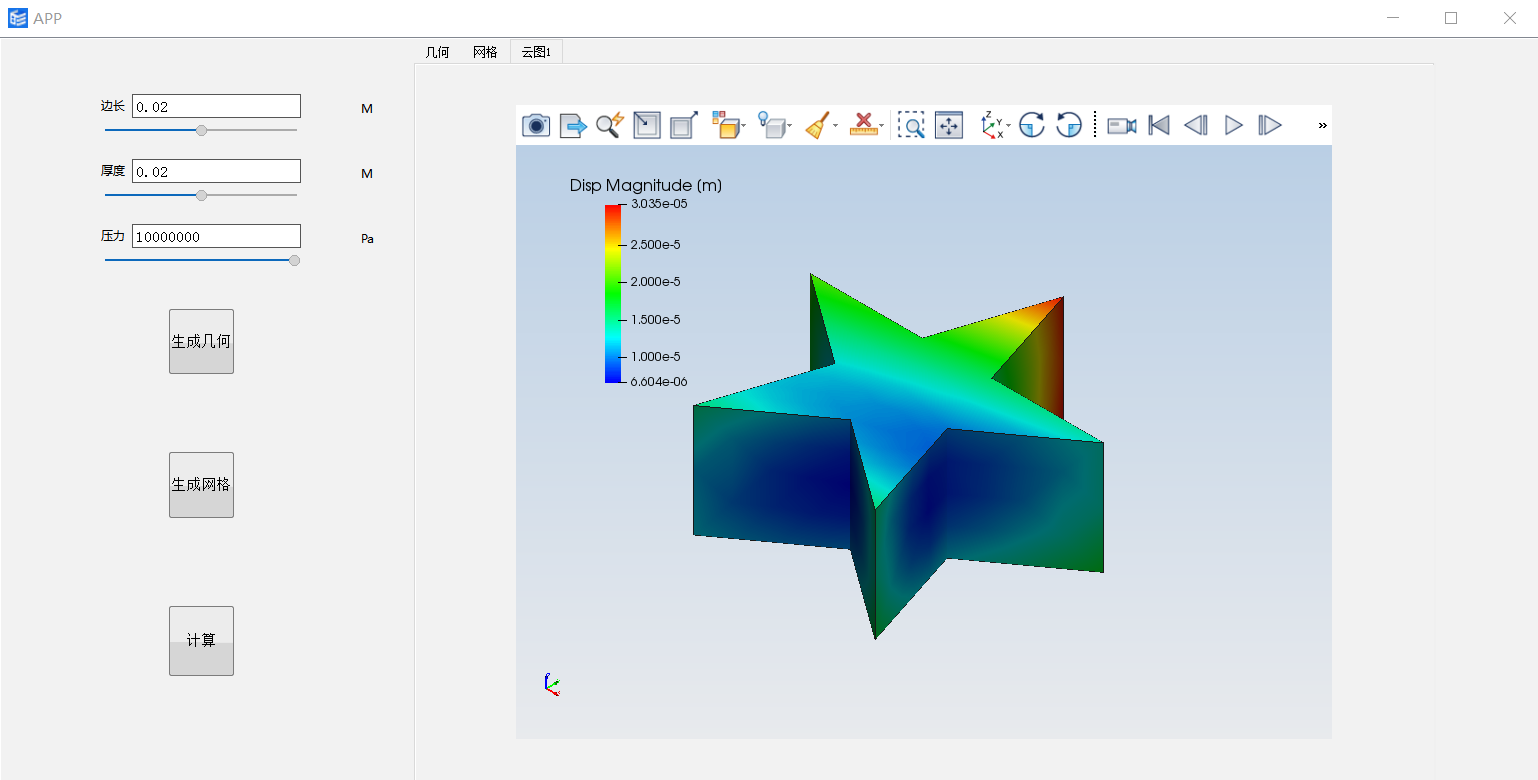Click the magnifier with lightning icon

pyautogui.click(x=610, y=125)
